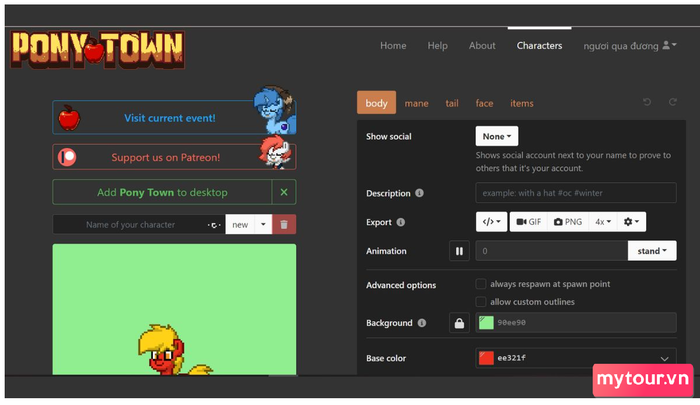Click the apple icon on event banner
This screenshot has width=700, height=405.
[x=69, y=118]
